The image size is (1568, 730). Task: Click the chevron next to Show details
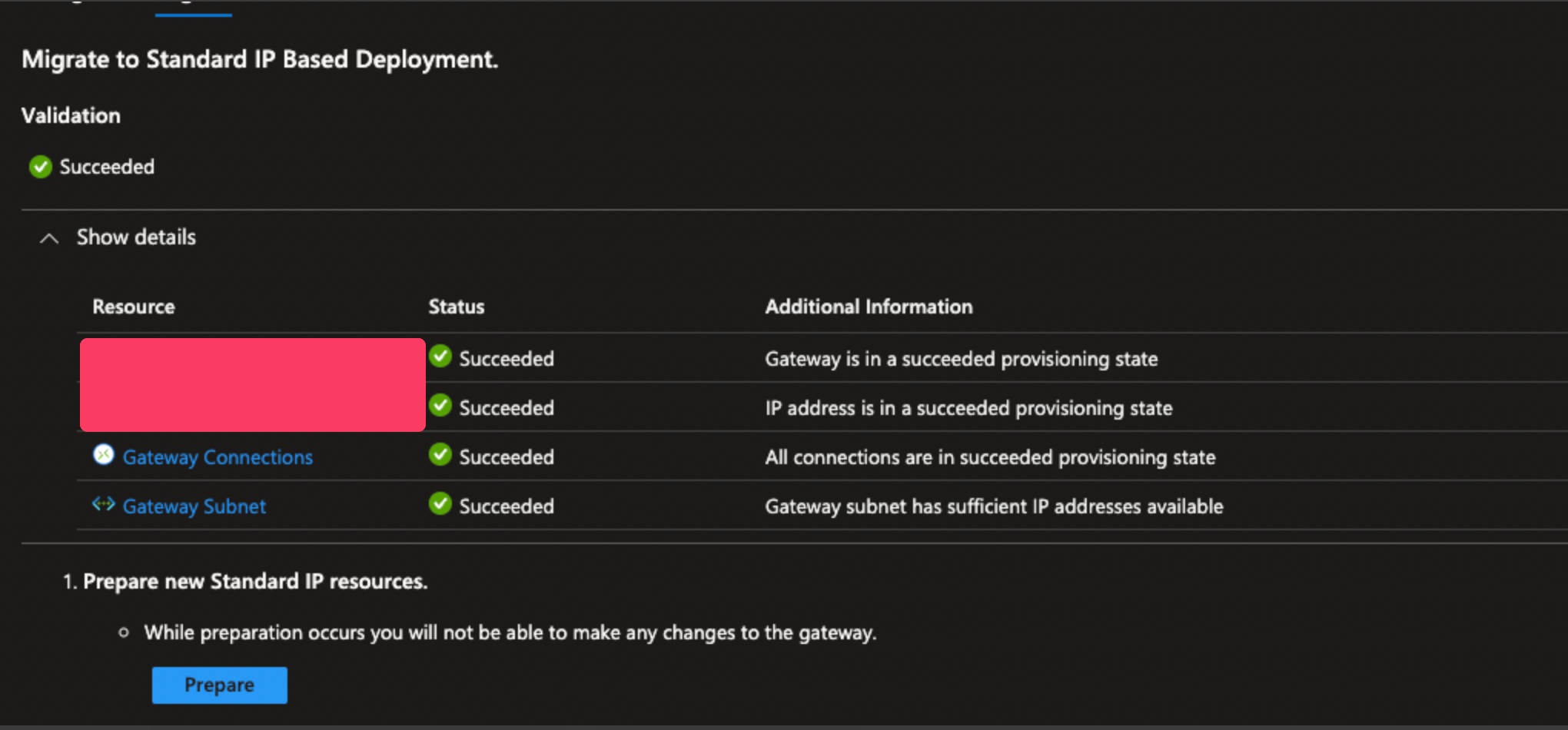(x=50, y=238)
